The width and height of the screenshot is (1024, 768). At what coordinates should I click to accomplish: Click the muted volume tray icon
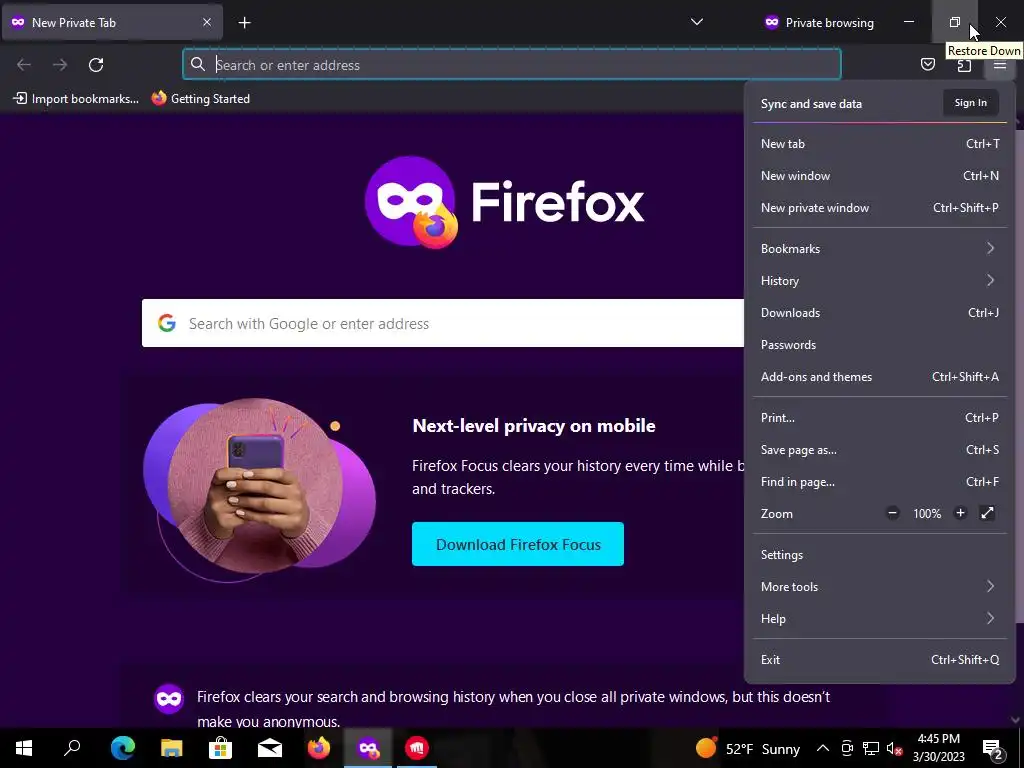click(x=894, y=748)
